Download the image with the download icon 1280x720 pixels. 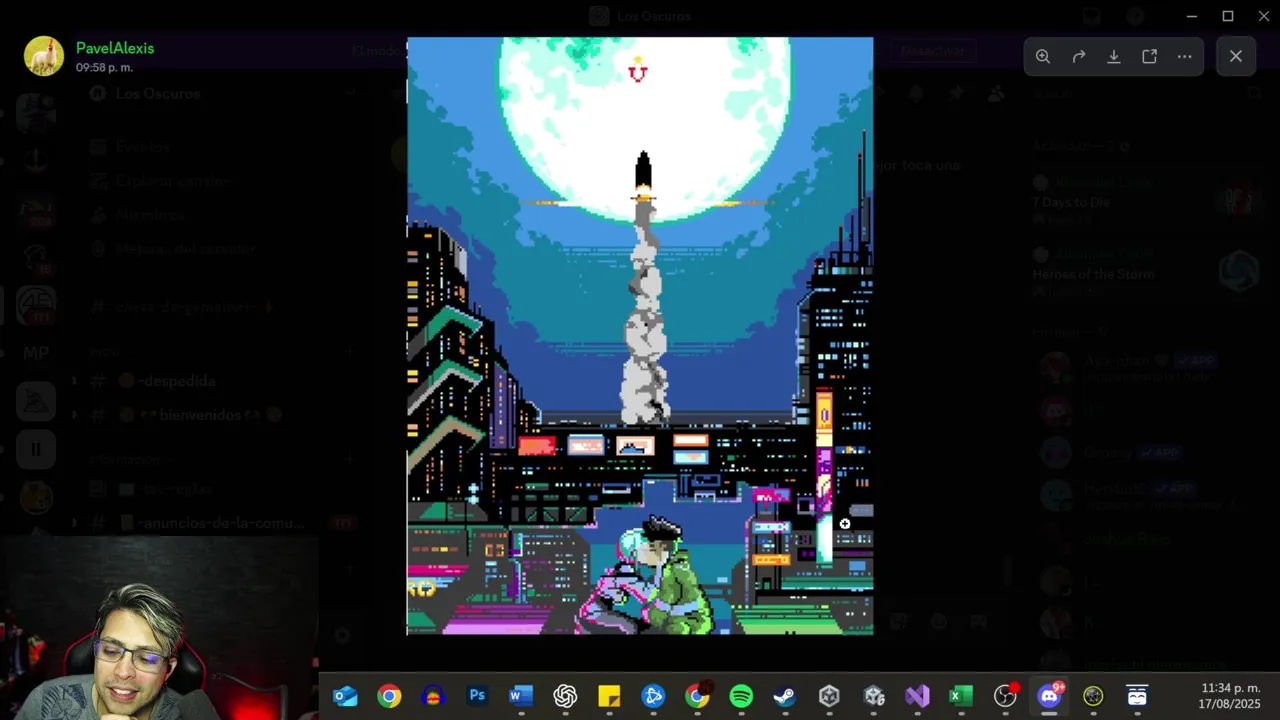click(1114, 57)
